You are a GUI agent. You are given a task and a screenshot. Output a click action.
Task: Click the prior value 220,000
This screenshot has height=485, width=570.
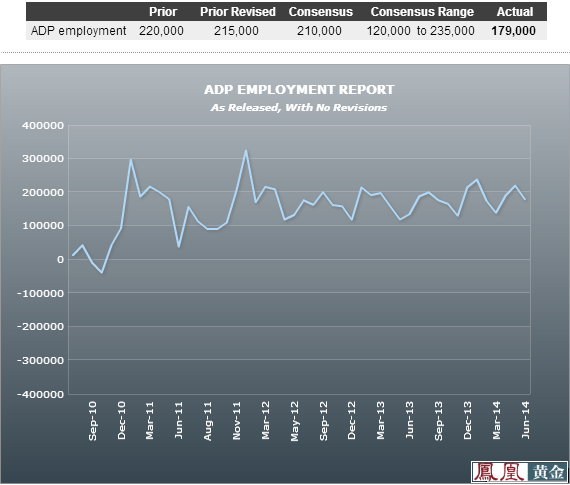pyautogui.click(x=161, y=31)
